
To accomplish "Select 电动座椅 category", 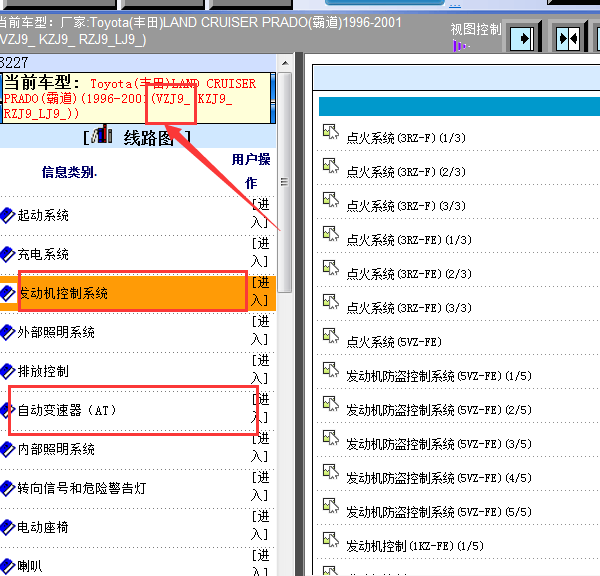I will (x=43, y=527).
